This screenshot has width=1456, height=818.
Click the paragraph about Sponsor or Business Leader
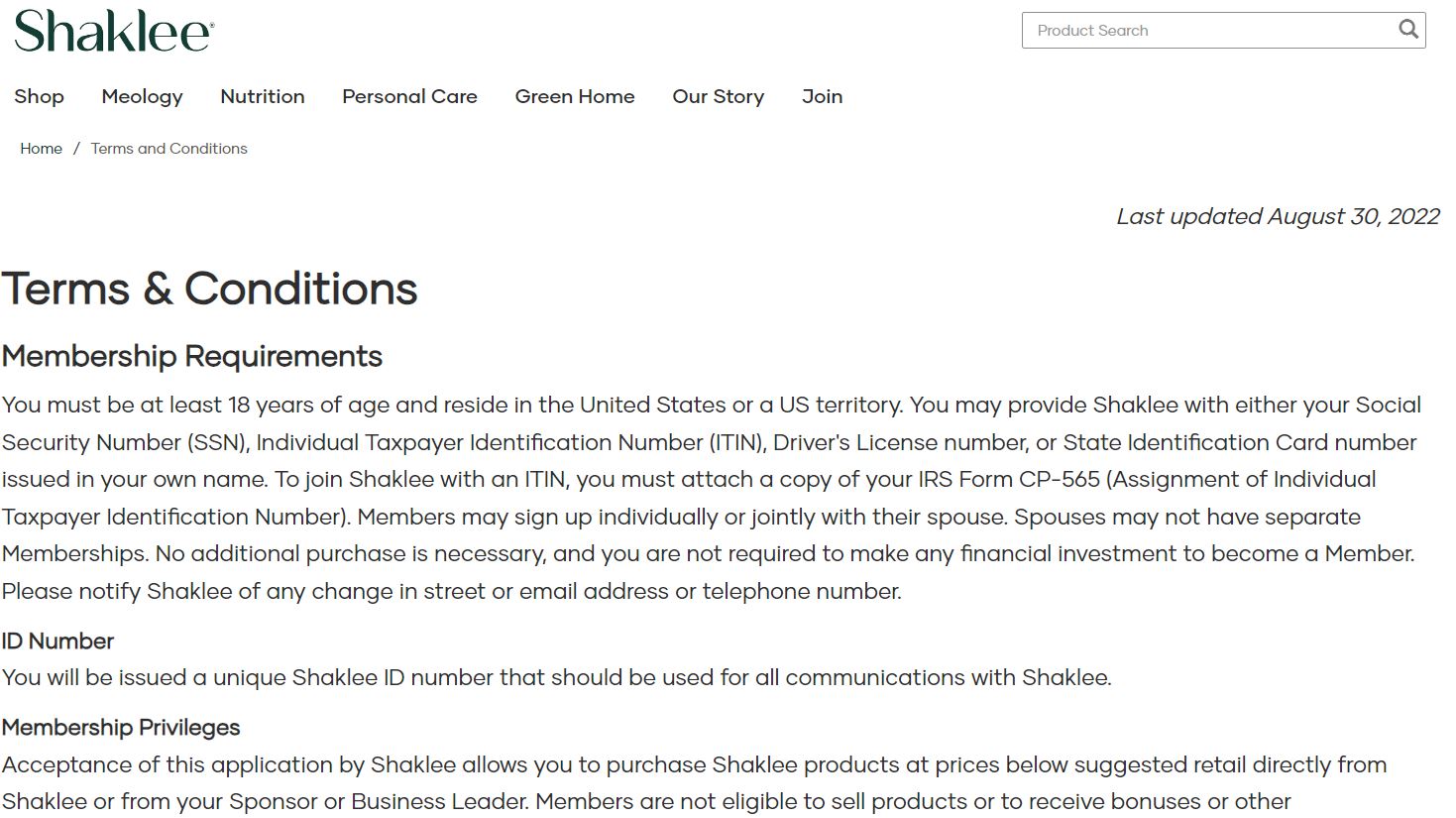click(694, 783)
